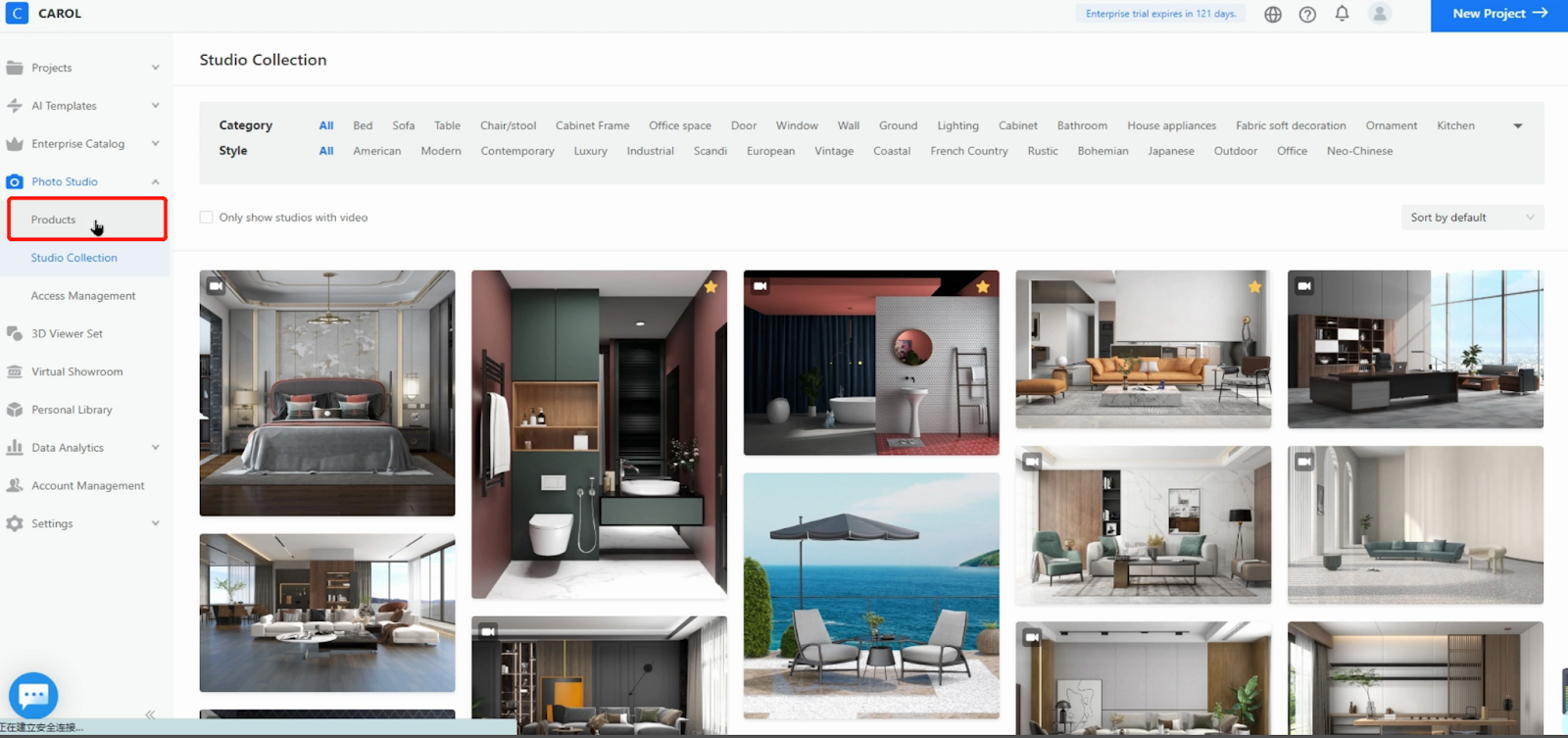The height and width of the screenshot is (738, 1568).
Task: Expand more categories with the arrow
Action: tap(1518, 126)
